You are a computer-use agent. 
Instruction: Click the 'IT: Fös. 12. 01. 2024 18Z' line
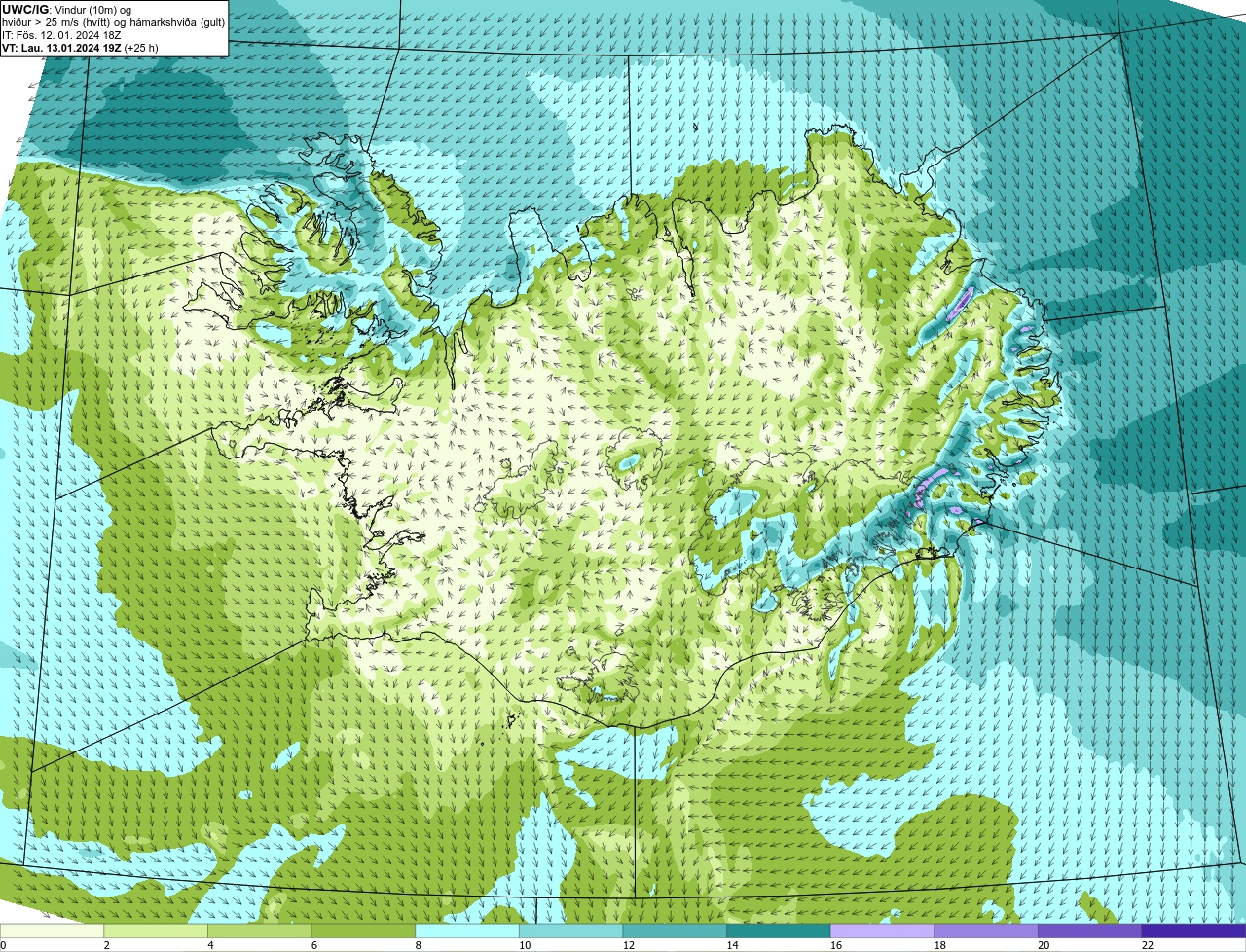(x=61, y=35)
